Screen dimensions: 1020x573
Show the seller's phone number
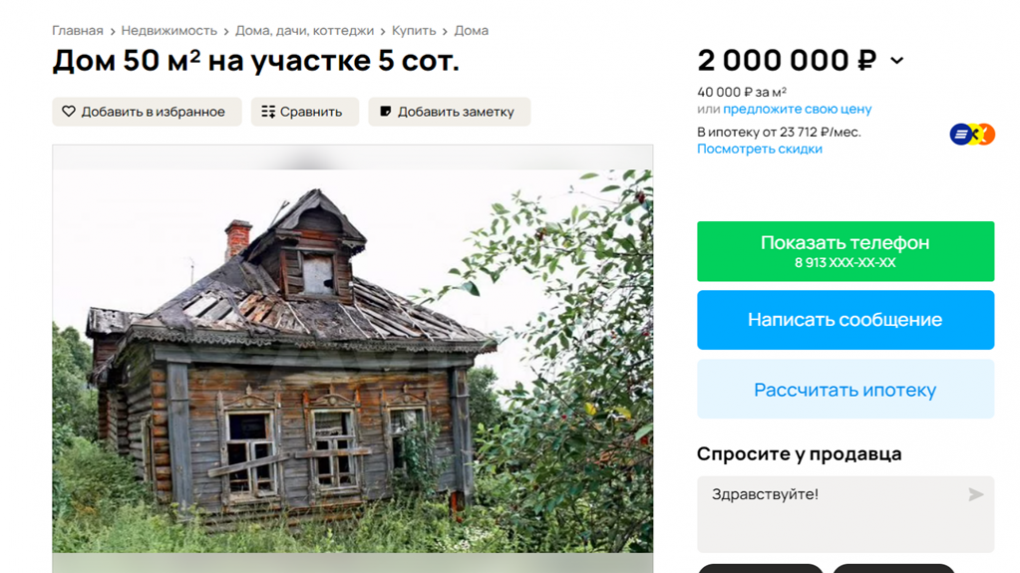(x=846, y=251)
